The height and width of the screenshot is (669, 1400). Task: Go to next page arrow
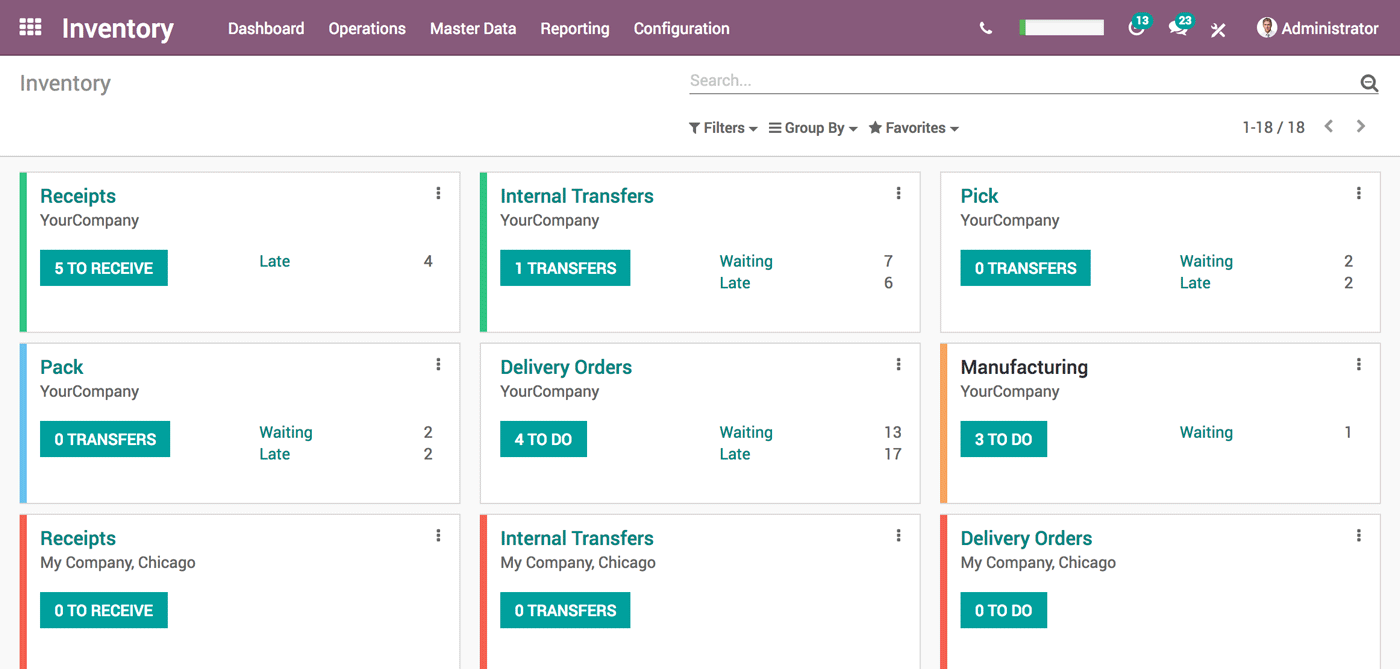point(1361,126)
